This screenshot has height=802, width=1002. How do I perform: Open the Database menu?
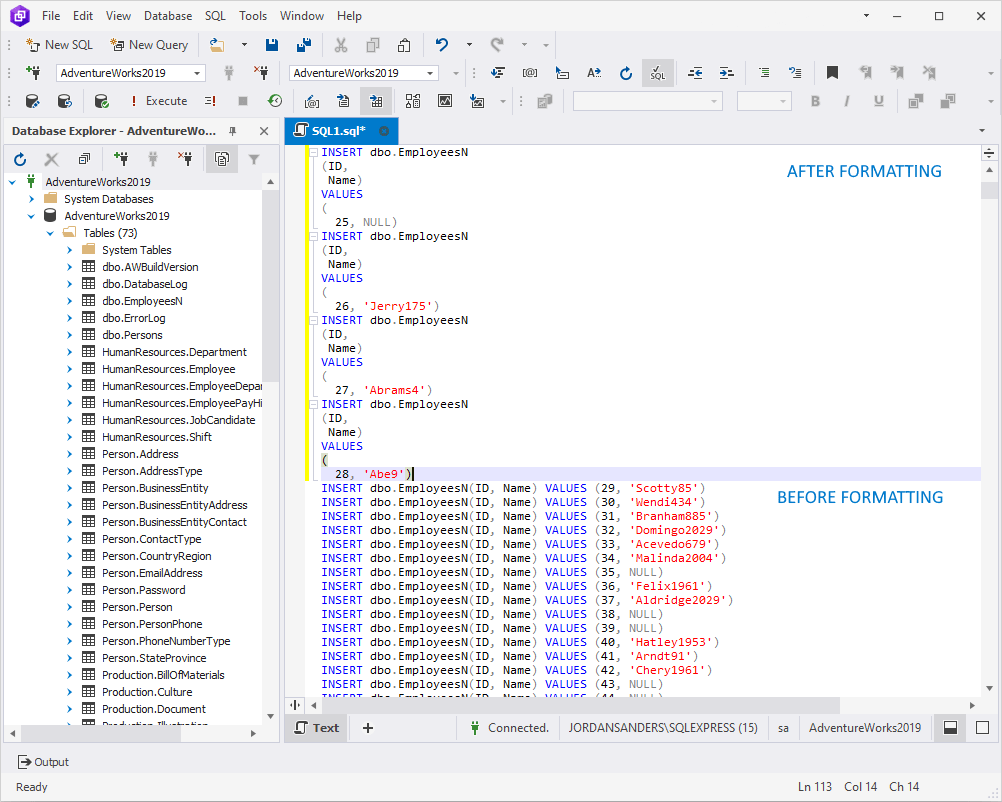tap(167, 16)
